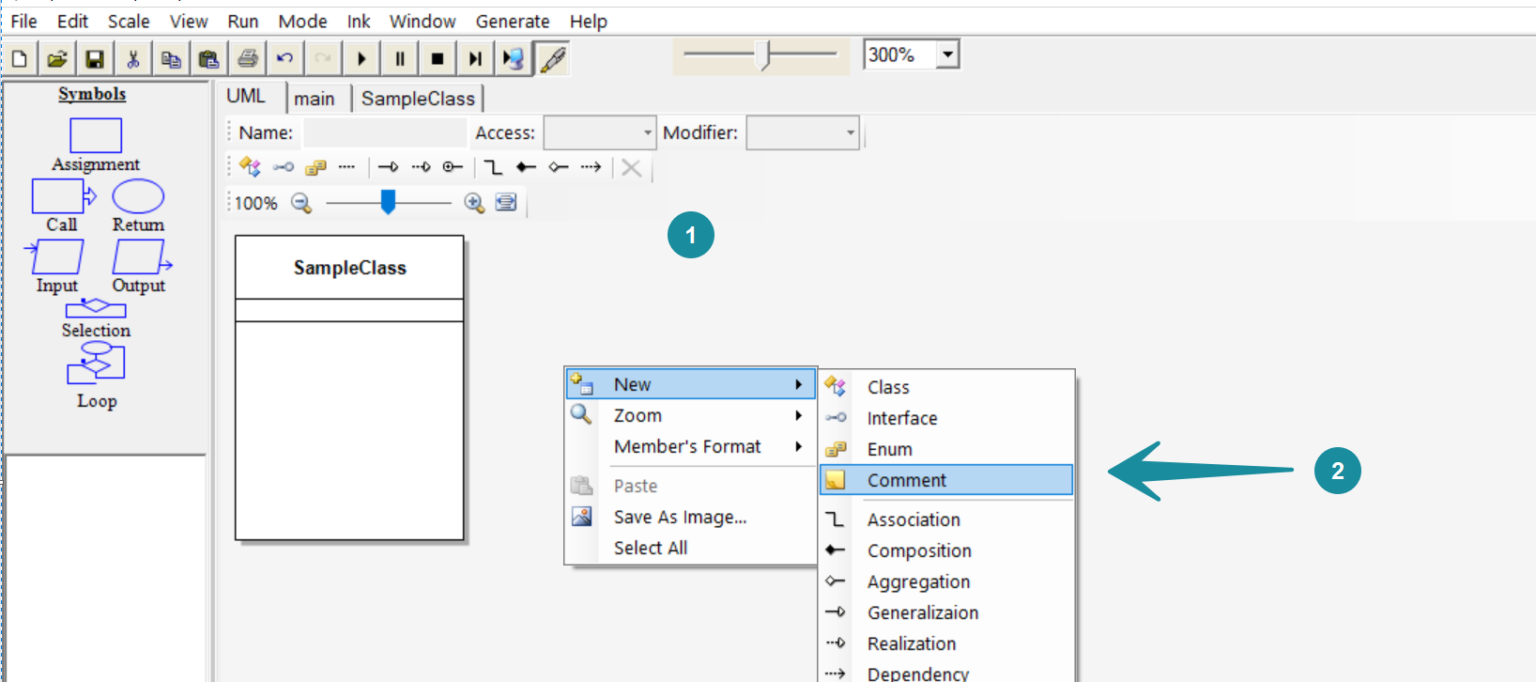The image size is (1536, 682).
Task: Pick the Loop symbol in Symbols panel
Action: (96, 363)
